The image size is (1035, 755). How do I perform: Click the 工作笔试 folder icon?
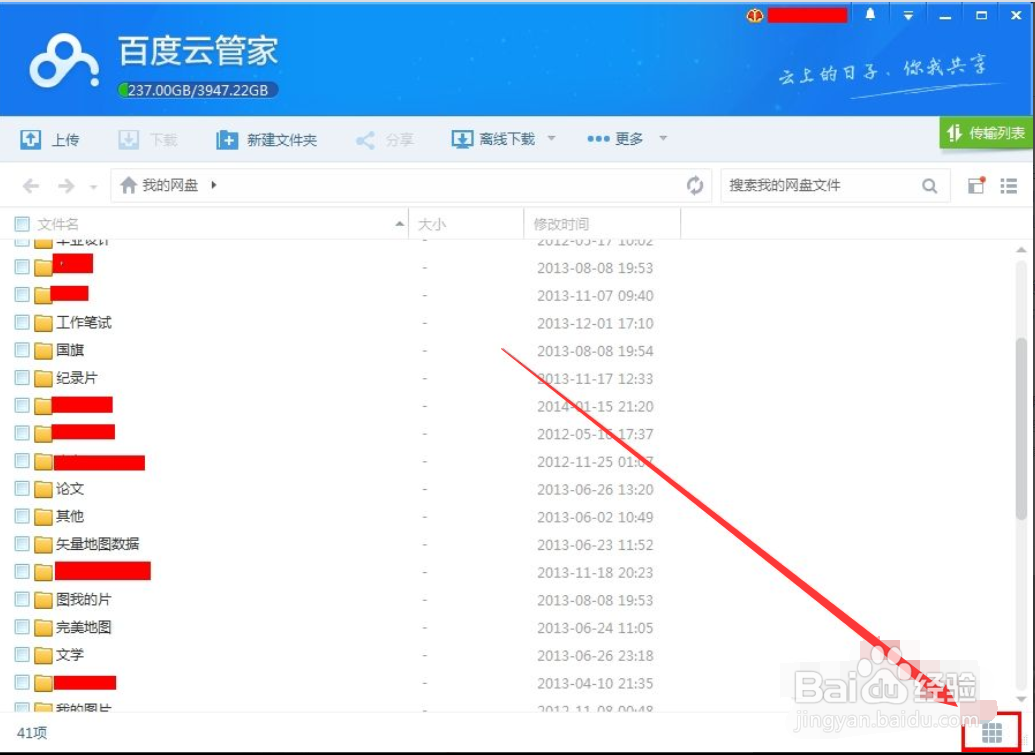[x=44, y=323]
